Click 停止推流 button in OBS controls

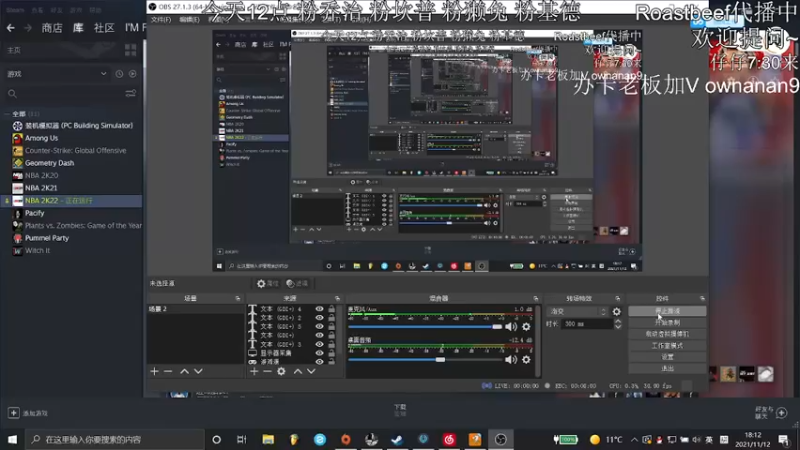(667, 311)
